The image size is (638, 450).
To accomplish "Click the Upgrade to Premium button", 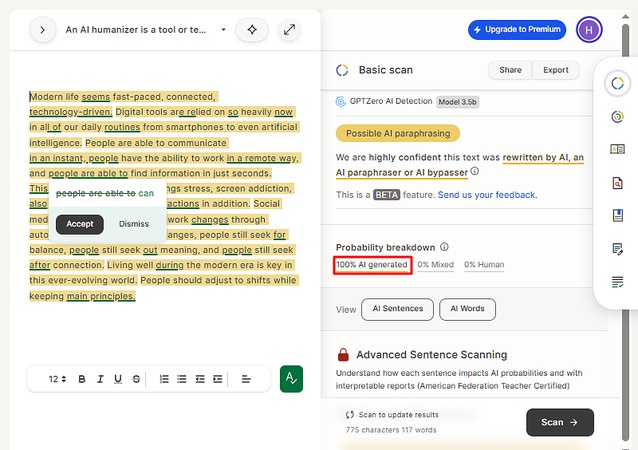I will click(x=517, y=30).
